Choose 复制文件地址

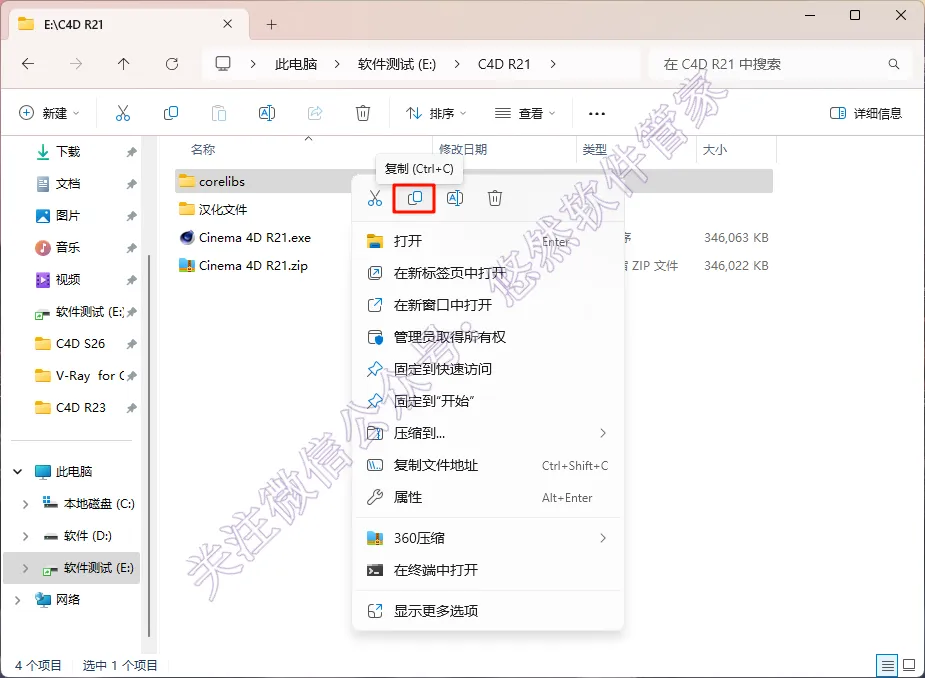(487, 465)
